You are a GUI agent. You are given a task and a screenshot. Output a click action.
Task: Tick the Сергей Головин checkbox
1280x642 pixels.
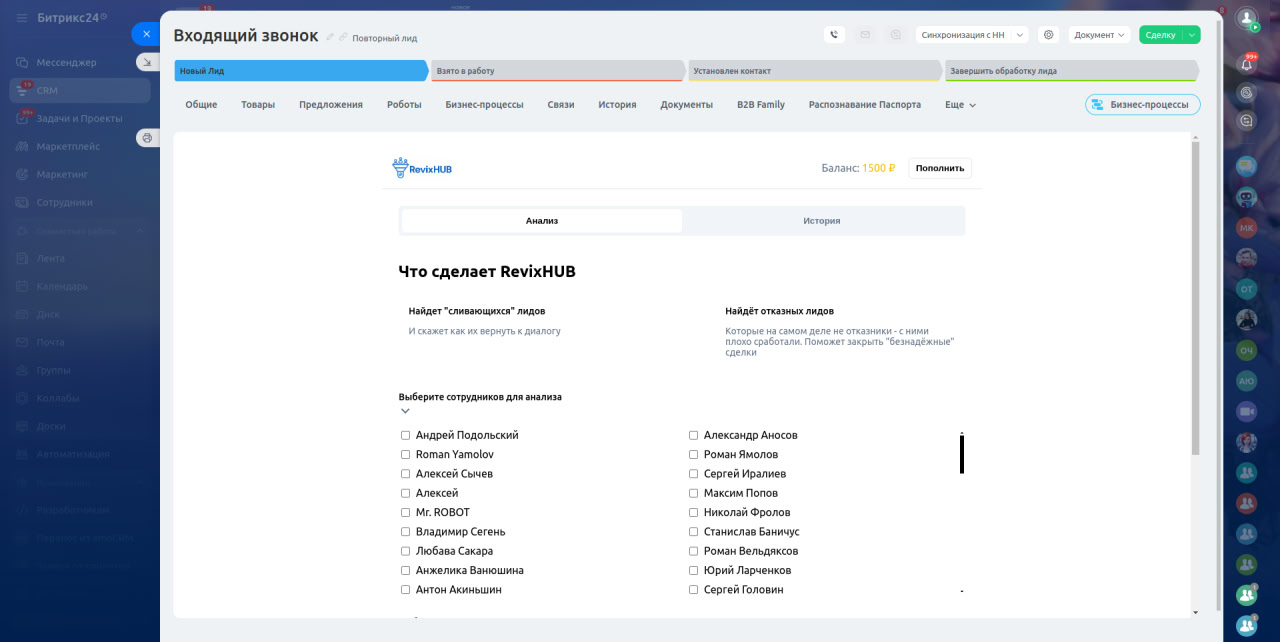693,590
